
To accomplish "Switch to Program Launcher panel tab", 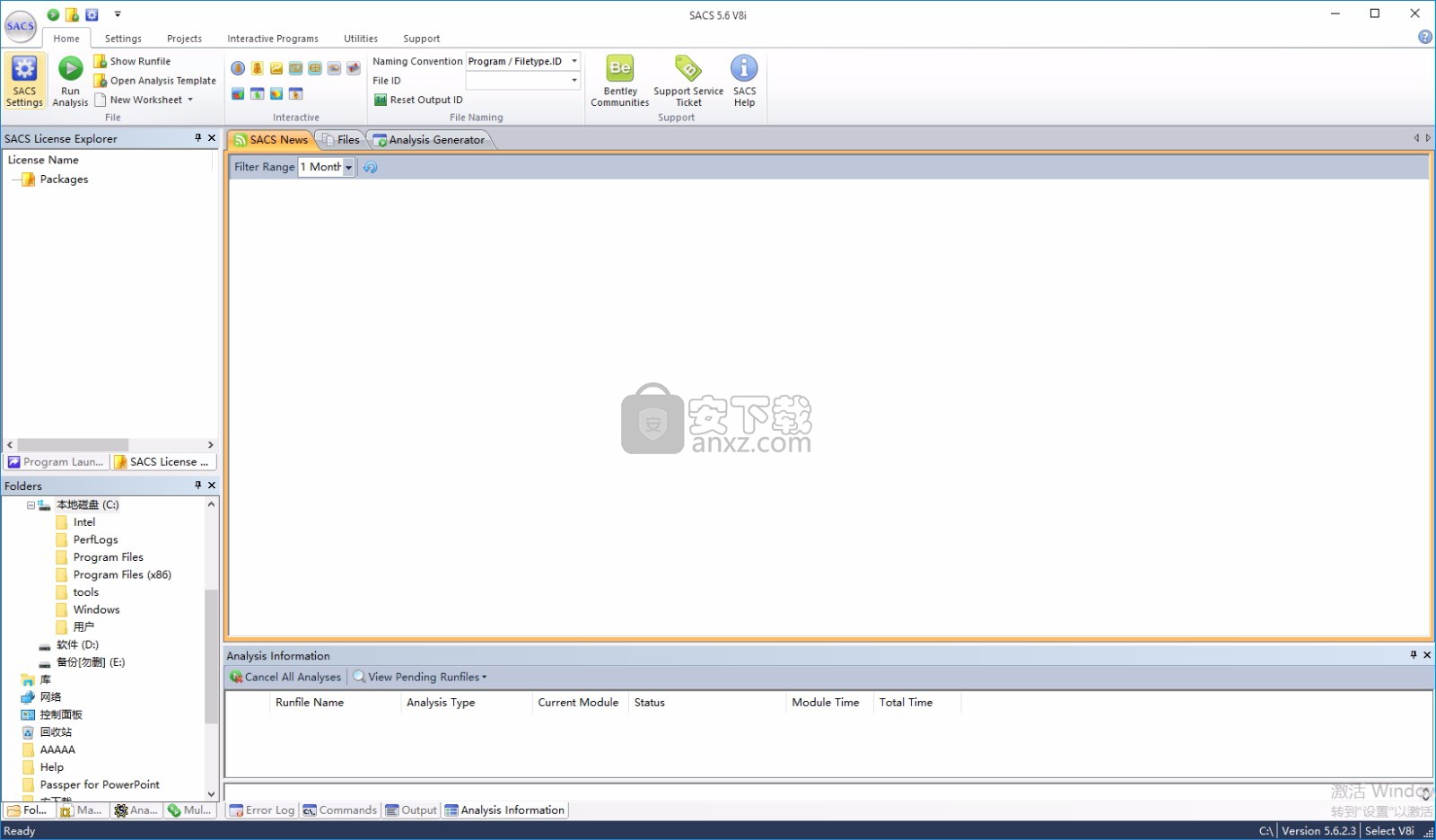I will tap(56, 462).
